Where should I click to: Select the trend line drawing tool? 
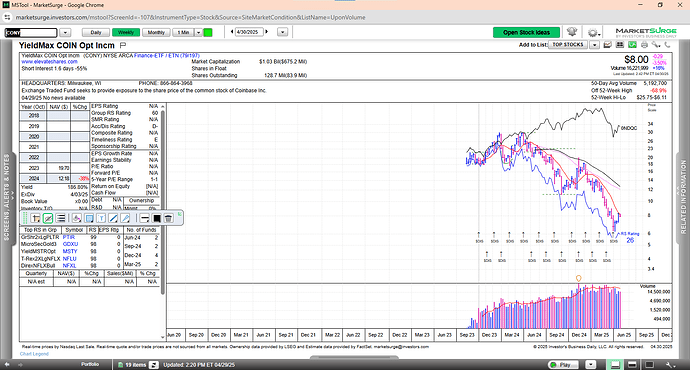point(113,218)
